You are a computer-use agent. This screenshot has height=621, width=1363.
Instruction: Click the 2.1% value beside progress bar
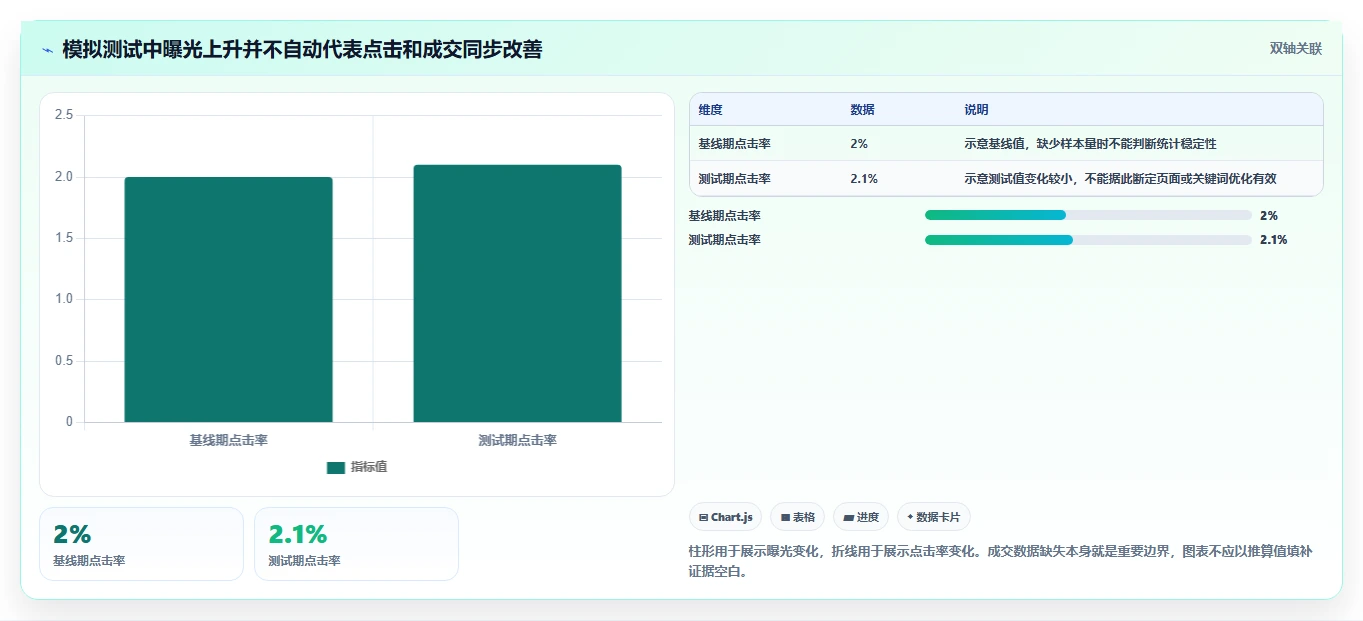[1274, 240]
